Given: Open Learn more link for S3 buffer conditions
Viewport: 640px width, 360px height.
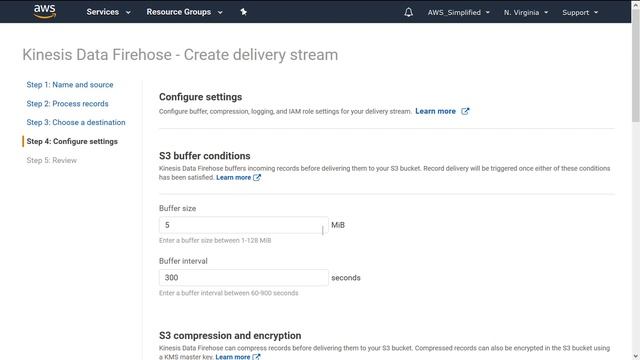Looking at the screenshot, I should [x=233, y=177].
